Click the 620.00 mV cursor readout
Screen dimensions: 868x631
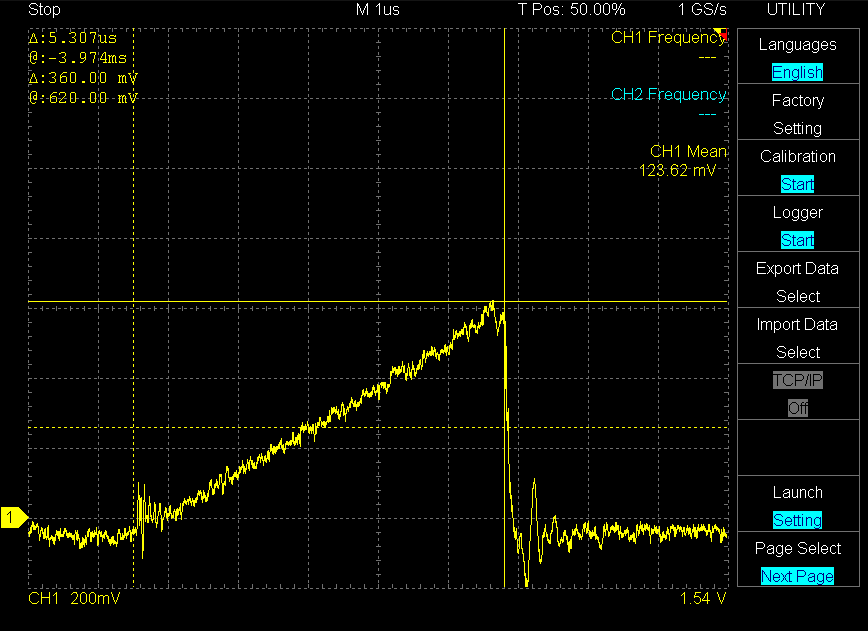pos(83,98)
